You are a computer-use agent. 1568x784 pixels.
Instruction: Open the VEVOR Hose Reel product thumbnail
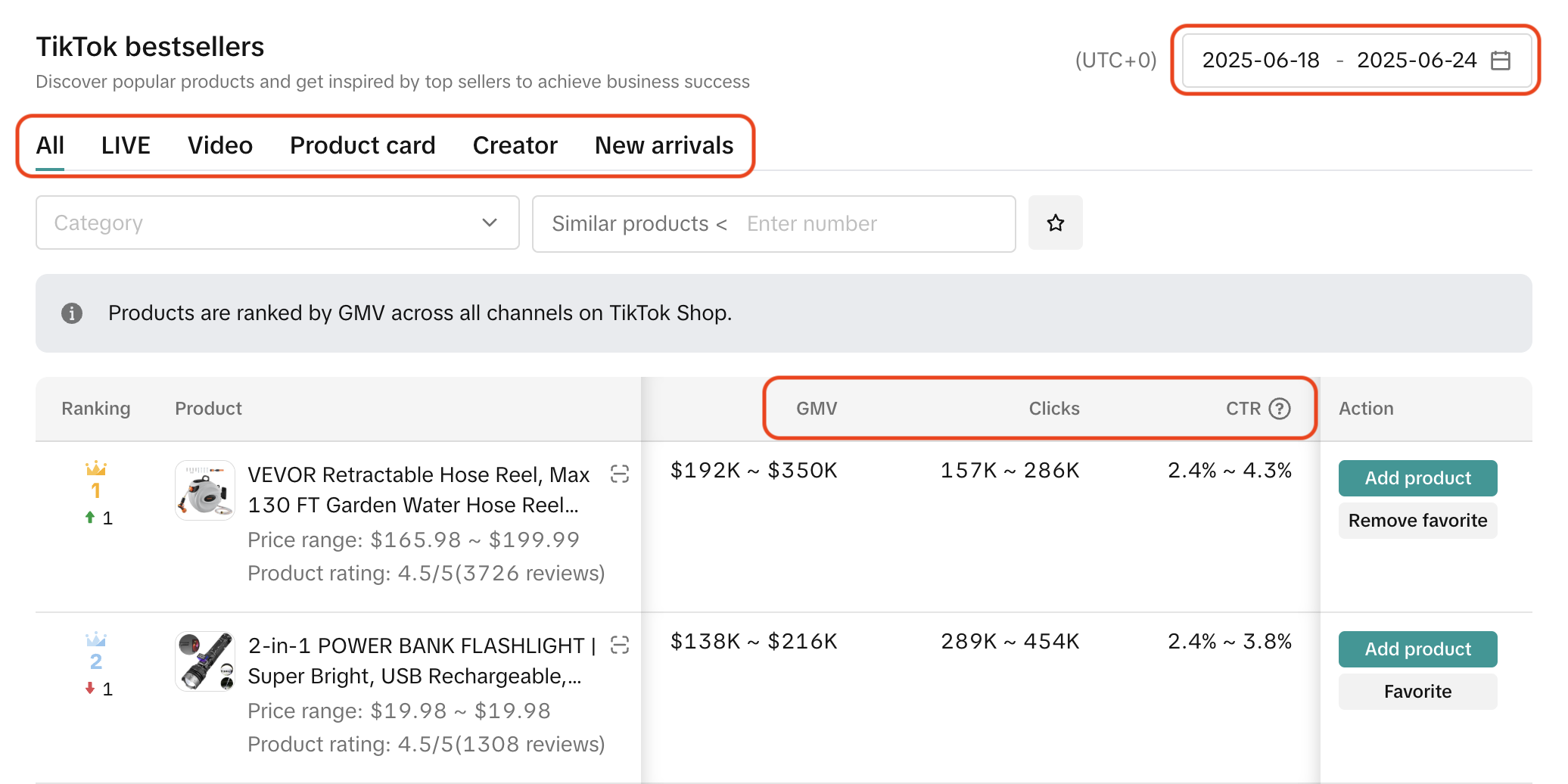coord(205,490)
